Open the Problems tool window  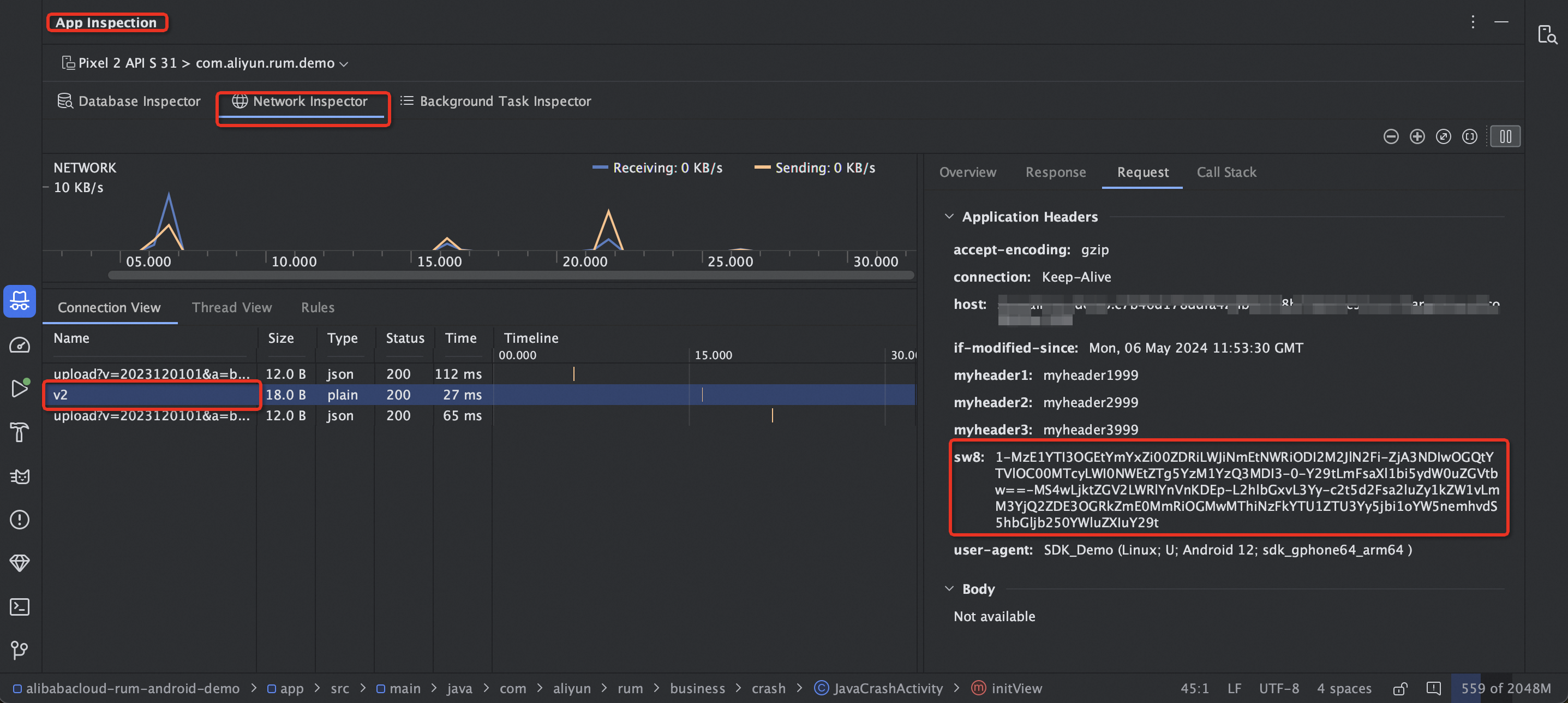tap(20, 520)
